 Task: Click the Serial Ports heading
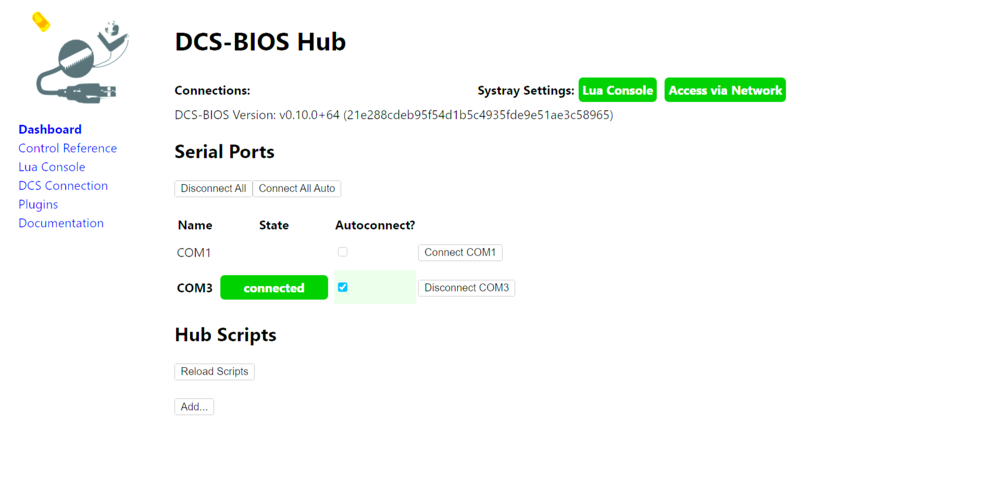tap(224, 152)
